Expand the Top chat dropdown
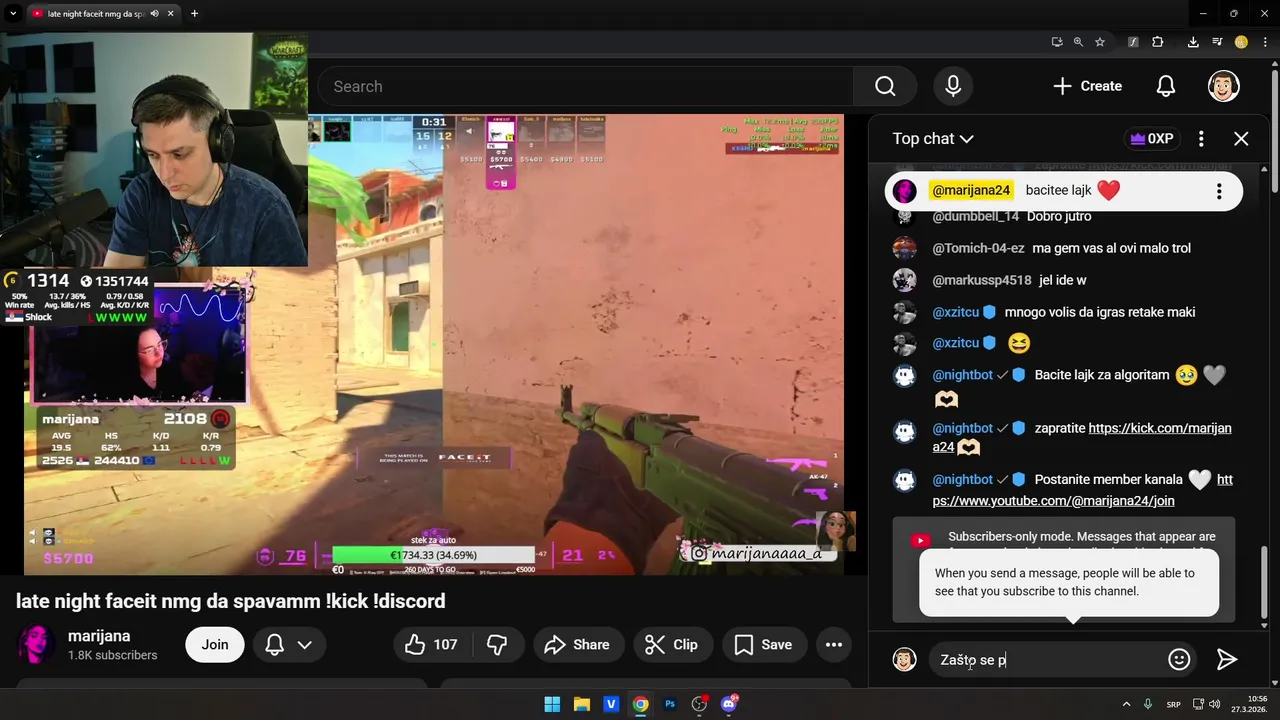 pyautogui.click(x=932, y=139)
